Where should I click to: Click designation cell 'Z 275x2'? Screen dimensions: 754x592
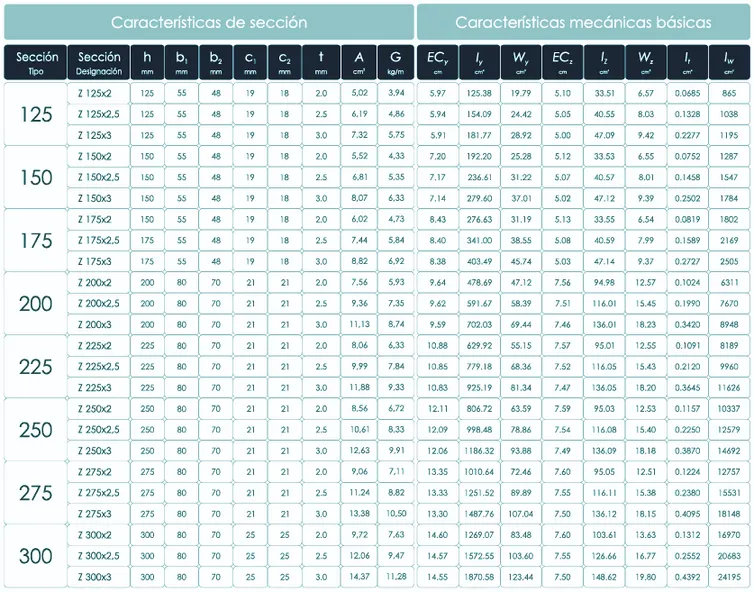pyautogui.click(x=99, y=472)
